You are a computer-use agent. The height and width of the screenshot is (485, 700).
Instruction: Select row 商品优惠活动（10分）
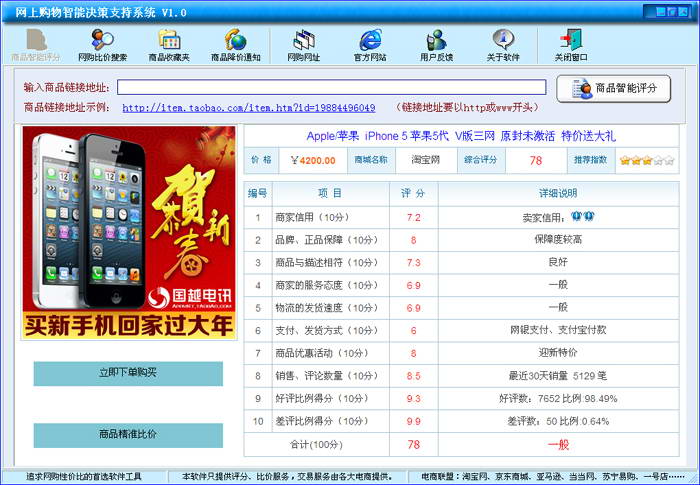(461, 353)
